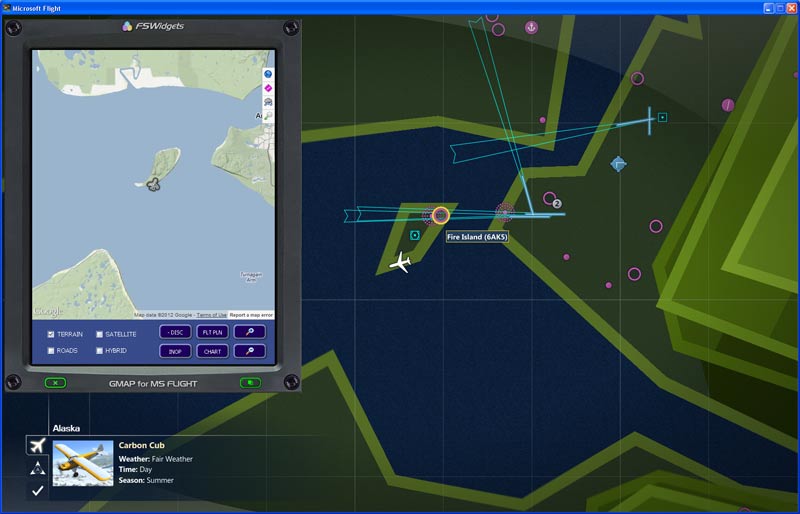Select the yellow-ringed Fire Island airport marker
The image size is (800, 514).
point(441,215)
